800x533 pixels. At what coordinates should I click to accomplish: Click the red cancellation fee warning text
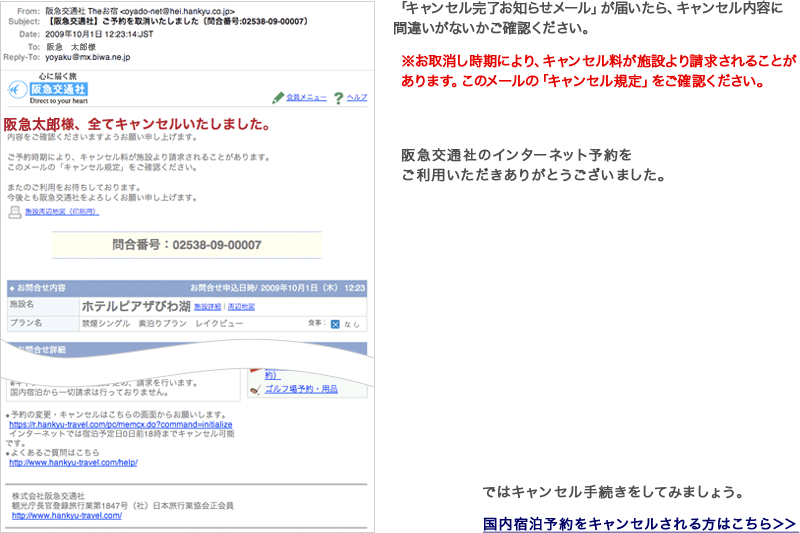pyautogui.click(x=598, y=71)
